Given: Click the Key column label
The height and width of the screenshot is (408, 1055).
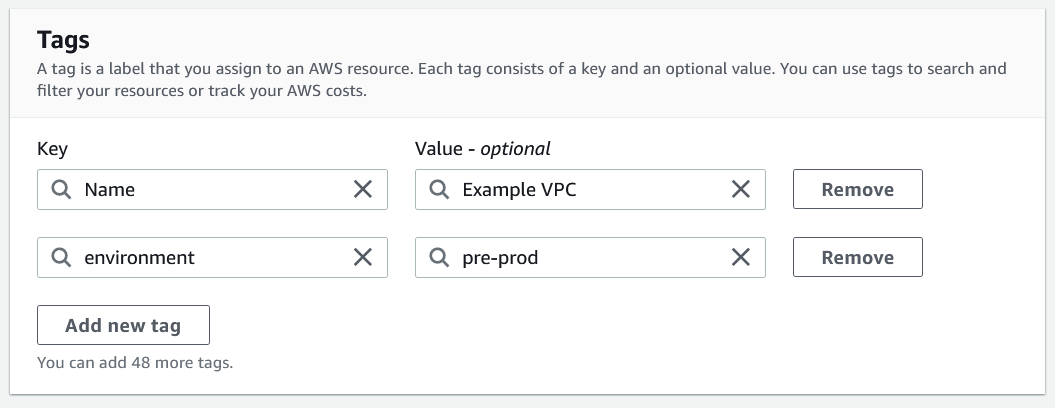Looking at the screenshot, I should (52, 149).
